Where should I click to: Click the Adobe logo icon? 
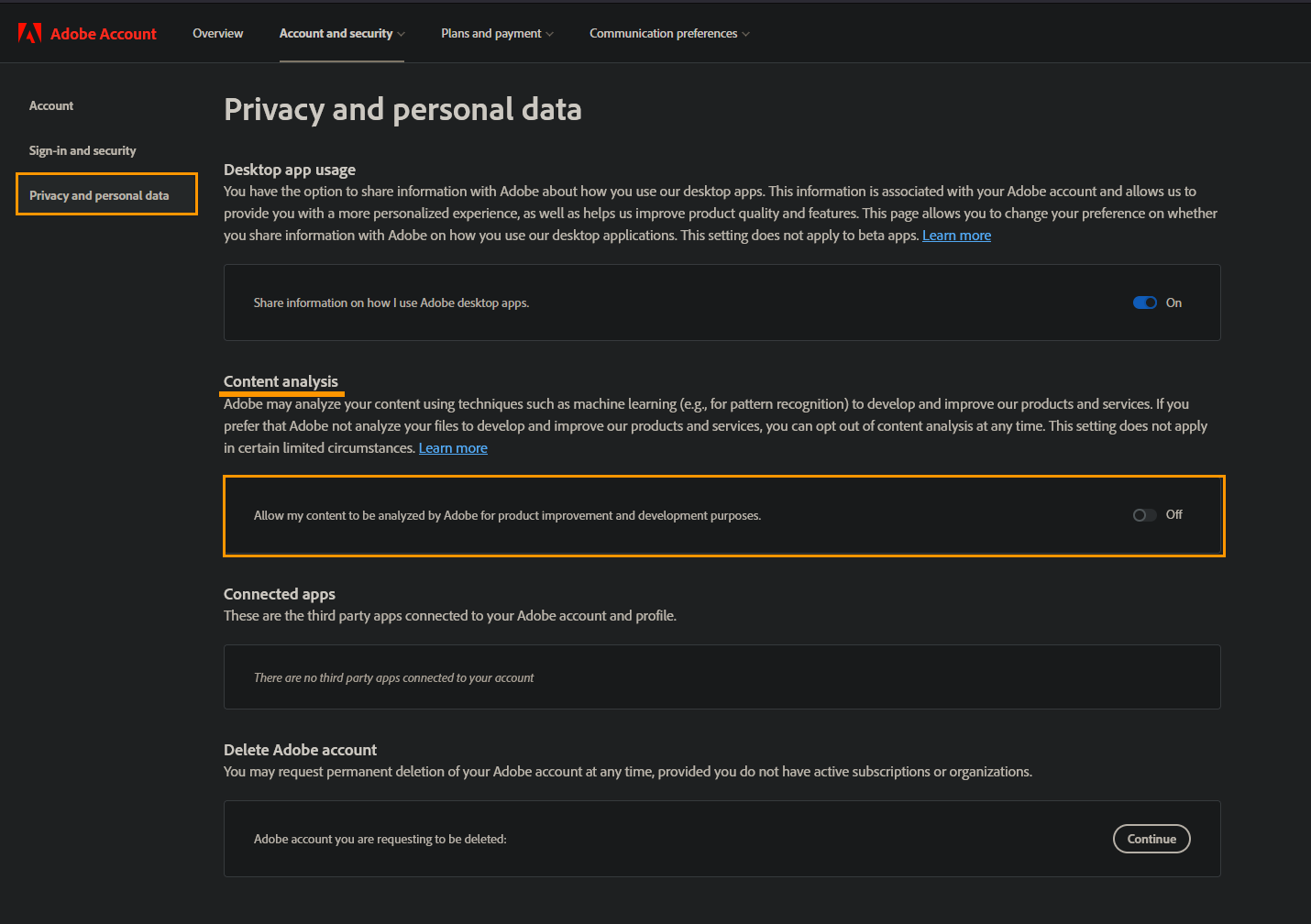[x=30, y=34]
